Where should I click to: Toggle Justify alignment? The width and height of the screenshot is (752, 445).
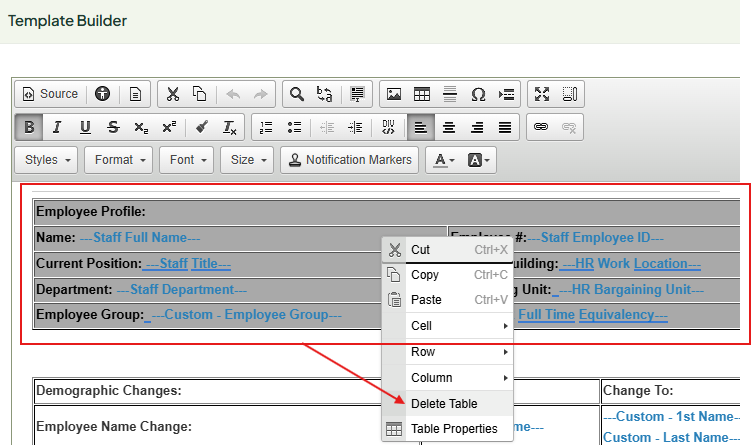[505, 127]
